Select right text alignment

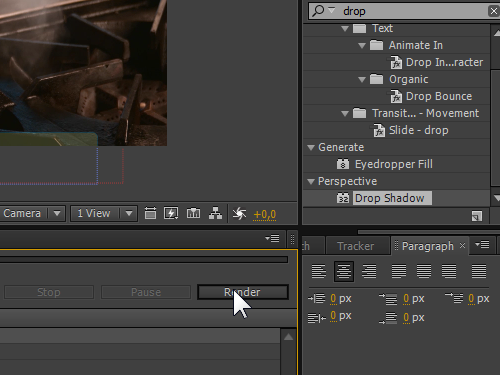coord(369,271)
